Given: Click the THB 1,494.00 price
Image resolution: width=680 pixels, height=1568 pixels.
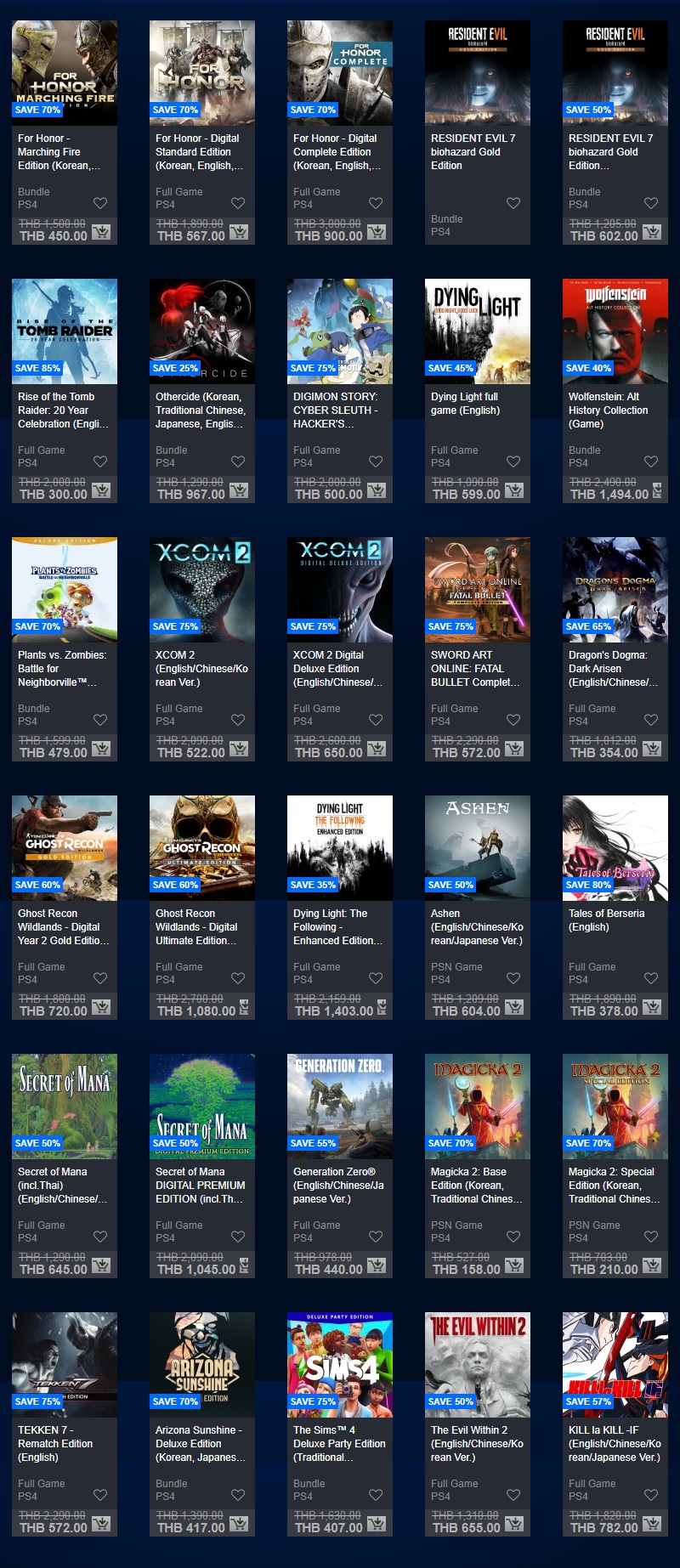Looking at the screenshot, I should click(x=609, y=495).
